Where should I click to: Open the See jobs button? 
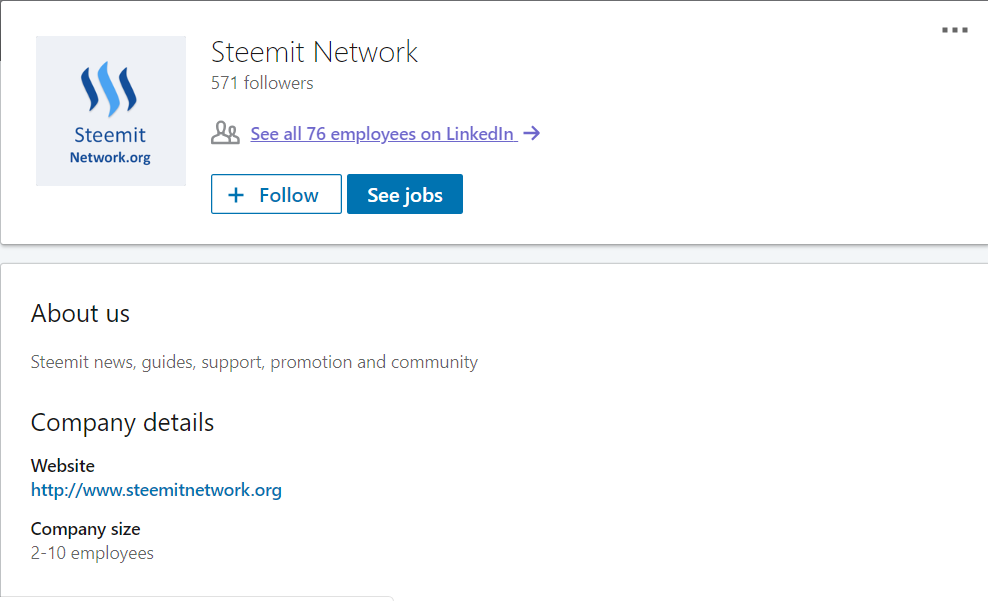pyautogui.click(x=404, y=195)
